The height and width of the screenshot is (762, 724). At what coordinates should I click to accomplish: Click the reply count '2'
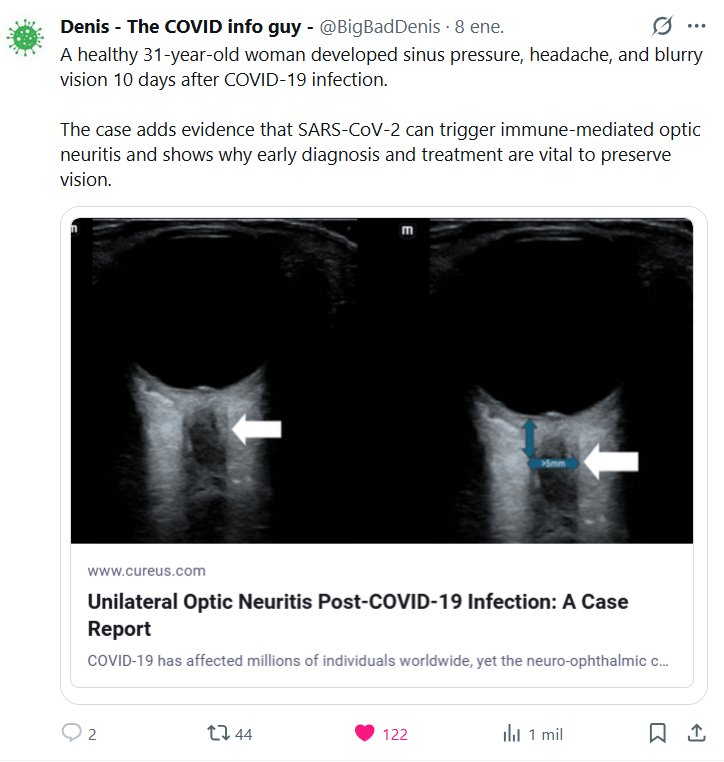(x=92, y=734)
